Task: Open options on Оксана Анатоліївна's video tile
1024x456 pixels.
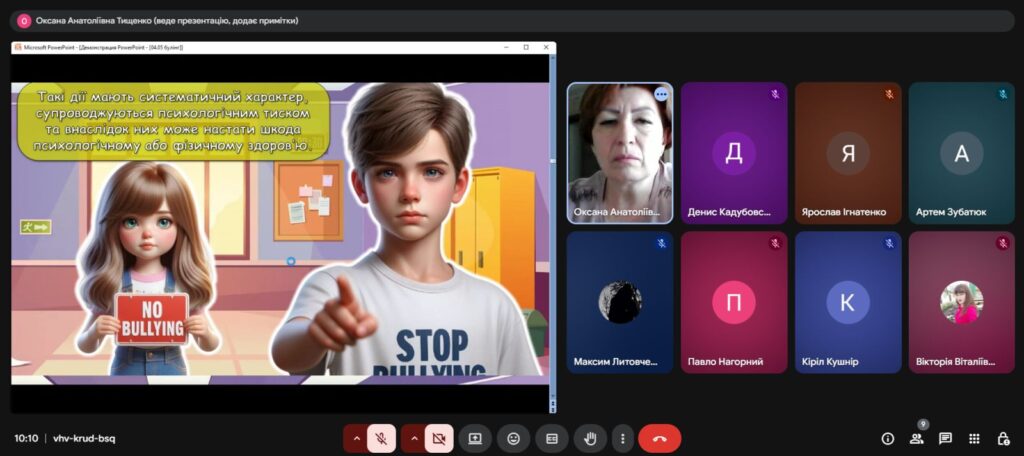Action: [662, 94]
